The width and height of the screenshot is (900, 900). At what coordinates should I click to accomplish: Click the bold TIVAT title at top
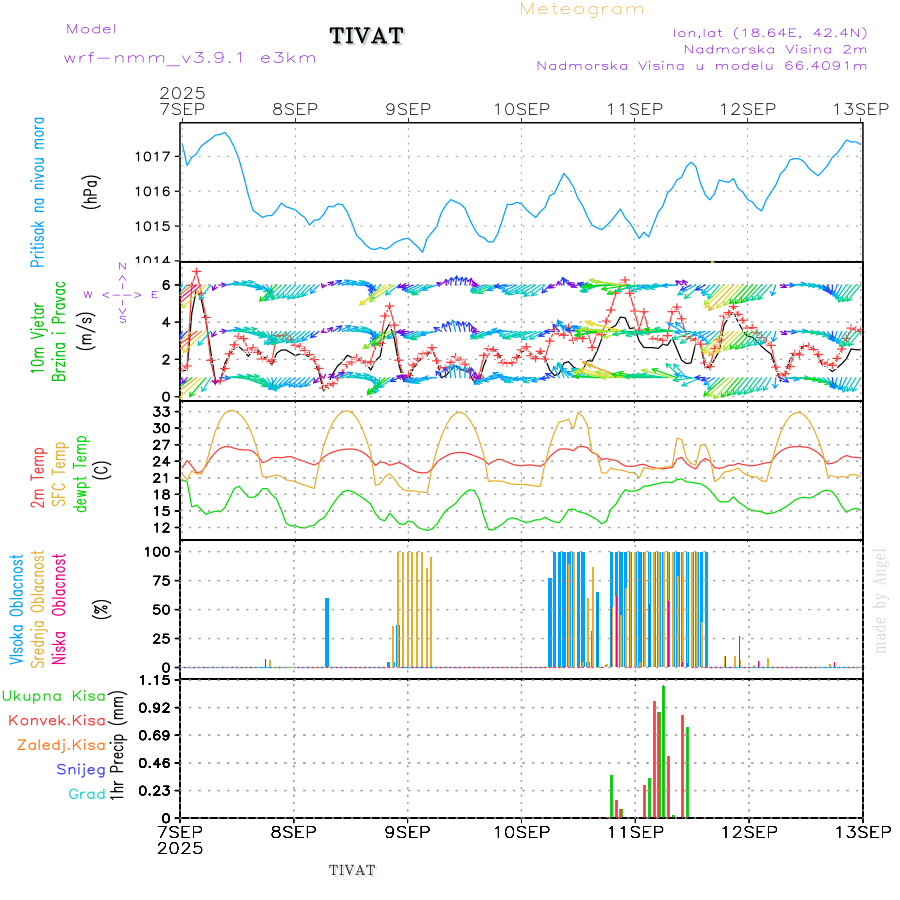pyautogui.click(x=367, y=36)
